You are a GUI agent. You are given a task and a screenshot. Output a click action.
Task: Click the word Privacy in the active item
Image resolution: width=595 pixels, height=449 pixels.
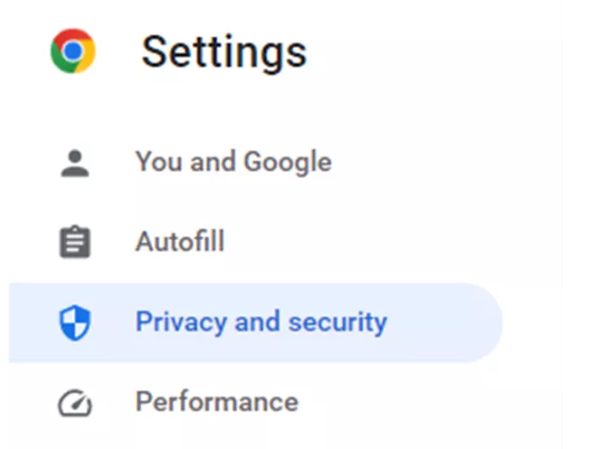point(181,323)
